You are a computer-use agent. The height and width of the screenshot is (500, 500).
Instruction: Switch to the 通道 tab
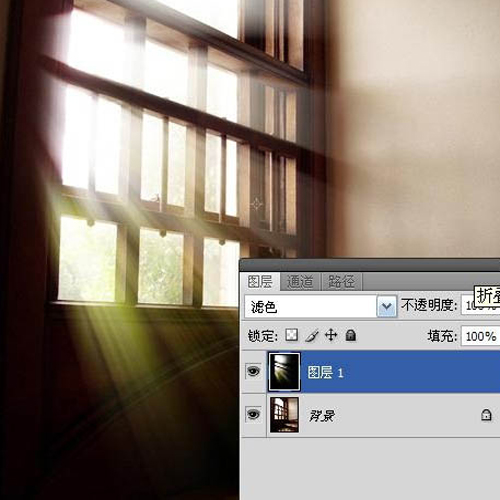300,282
